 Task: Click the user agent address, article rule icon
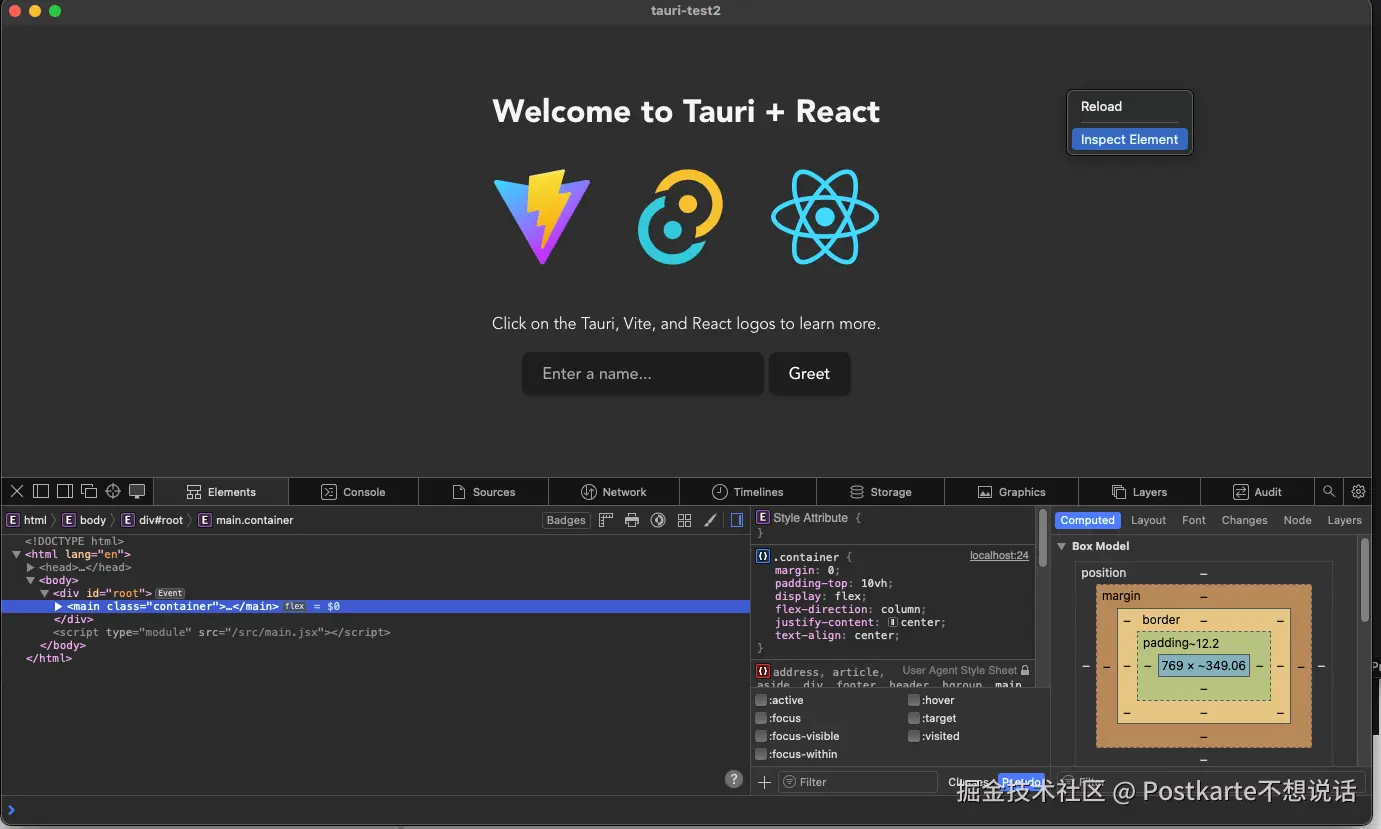click(x=763, y=671)
